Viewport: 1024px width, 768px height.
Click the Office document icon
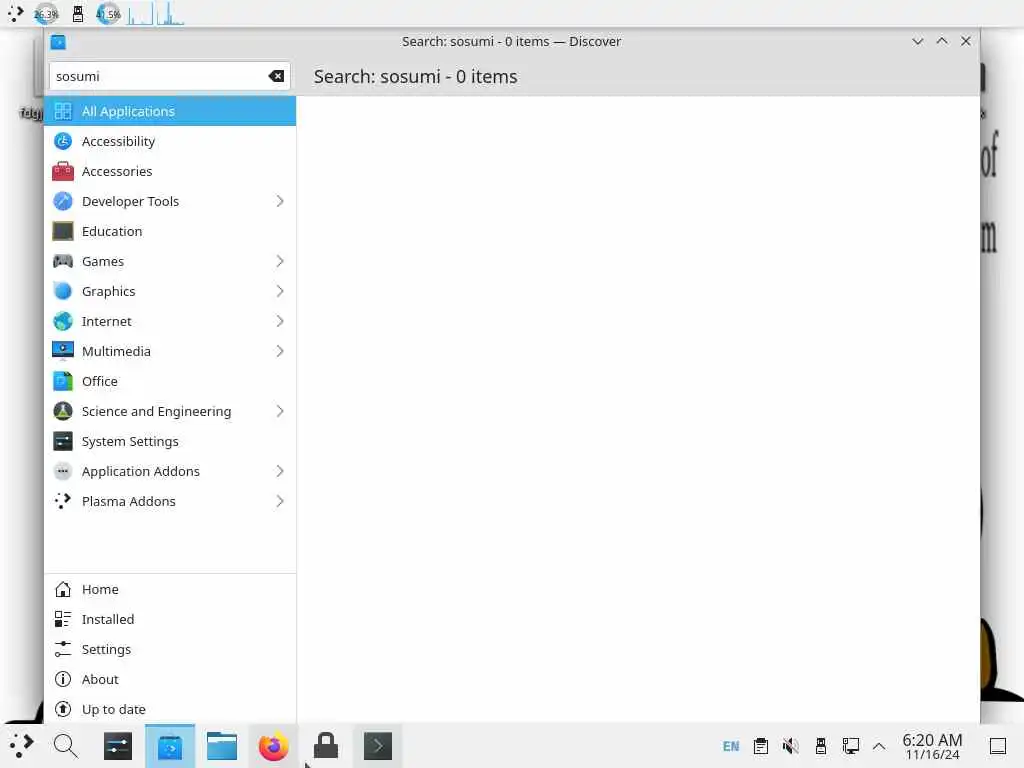(63, 381)
